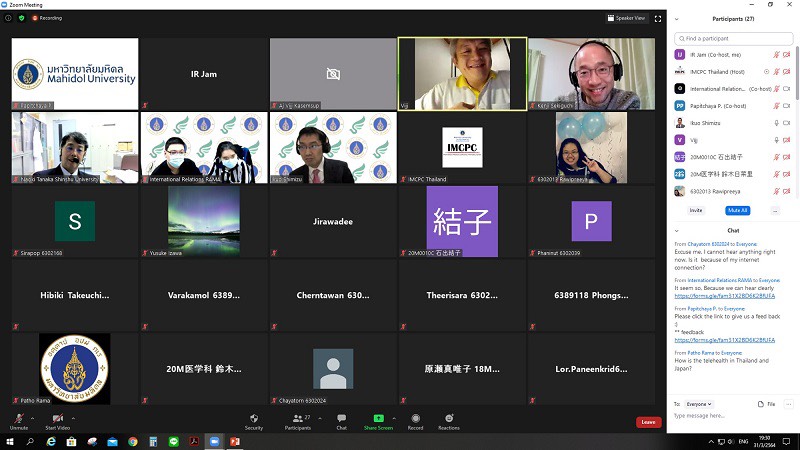Unmute your microphone
800x450 pixels.
pyautogui.click(x=18, y=419)
